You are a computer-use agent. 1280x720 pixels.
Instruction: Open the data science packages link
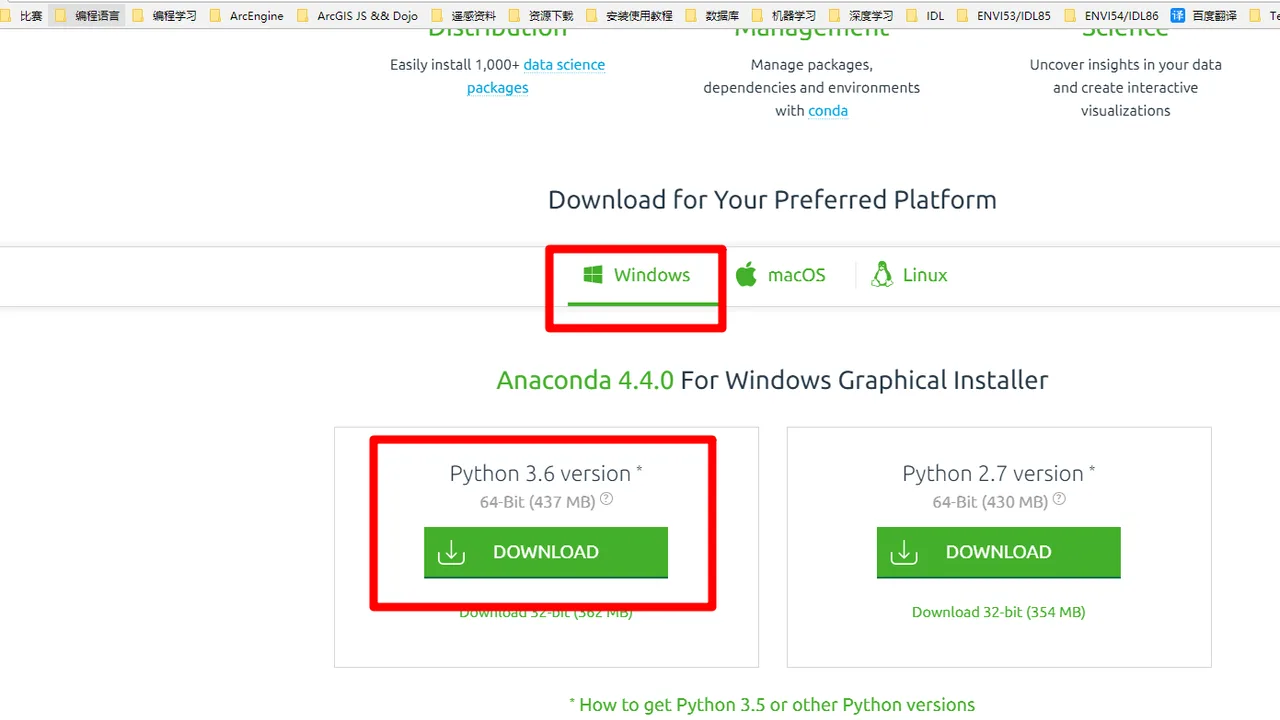536,76
